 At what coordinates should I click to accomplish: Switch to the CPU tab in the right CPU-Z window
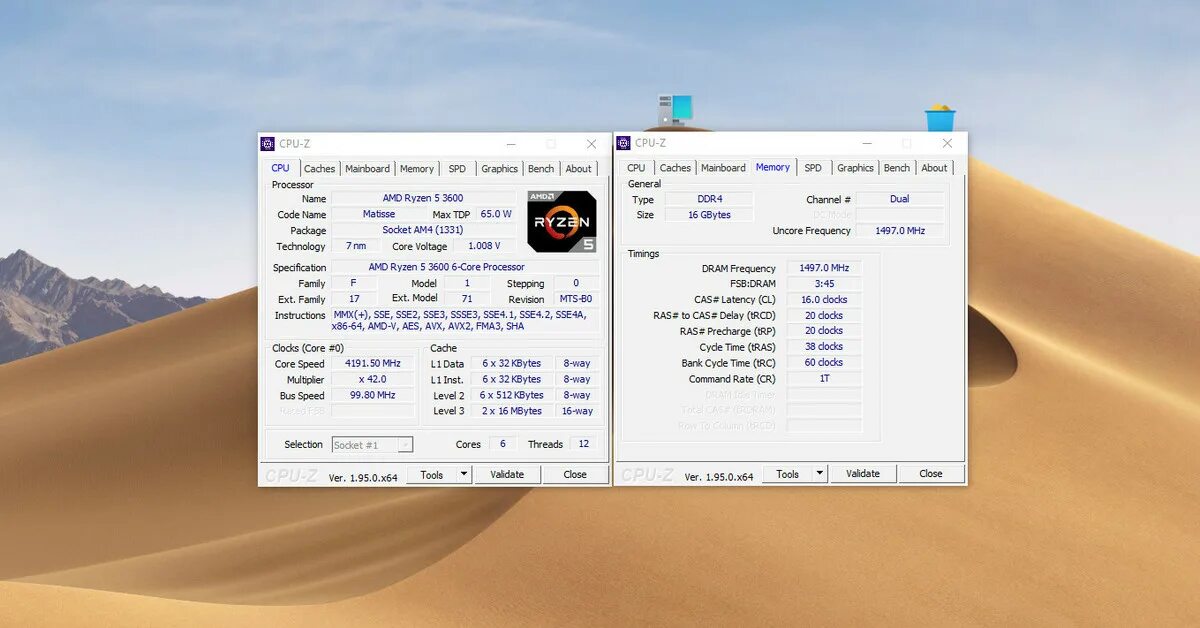[x=636, y=168]
